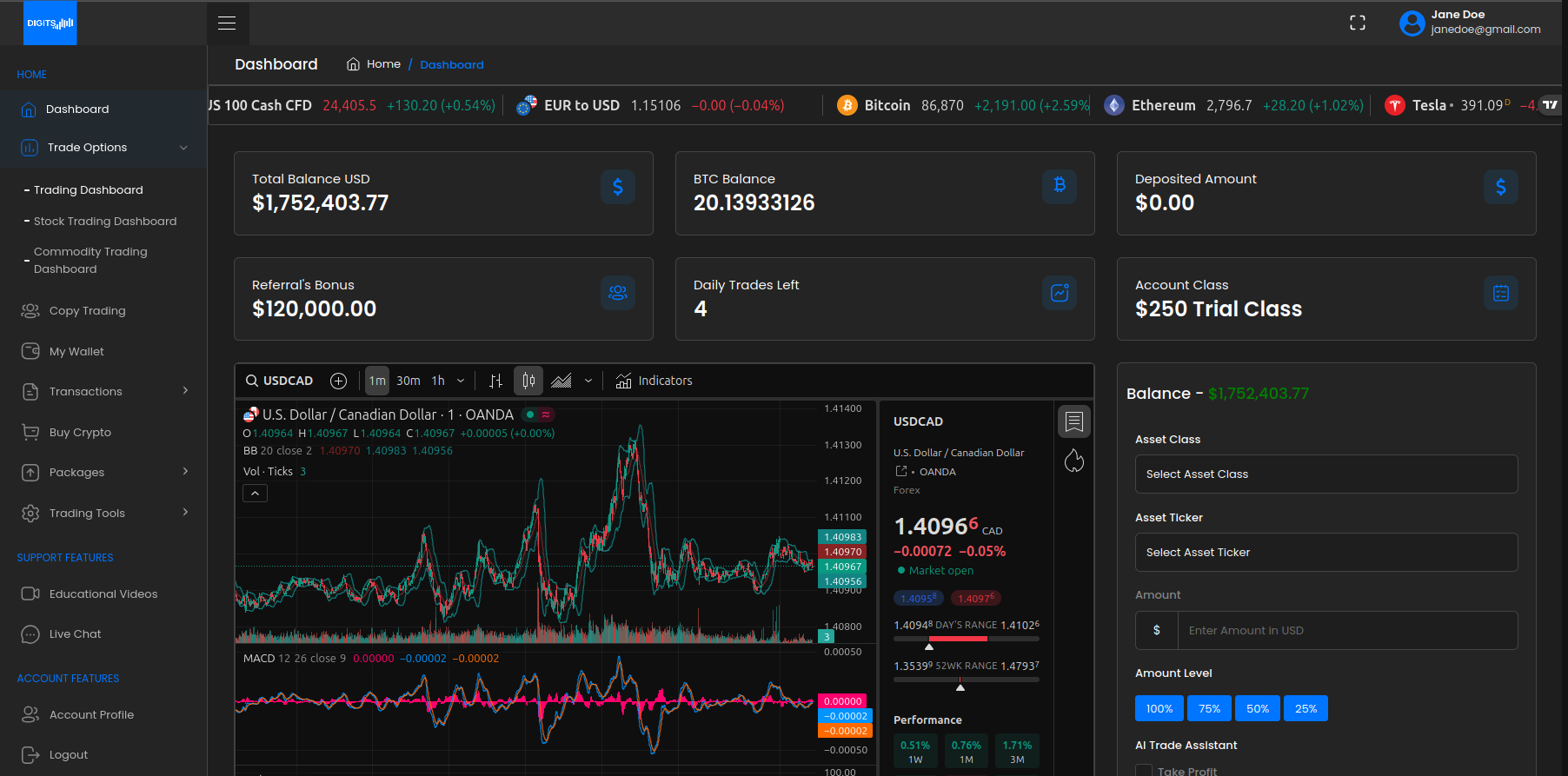The width and height of the screenshot is (1568, 776).
Task: Click the BTC Balance bitcoin icon
Action: click(x=1060, y=187)
